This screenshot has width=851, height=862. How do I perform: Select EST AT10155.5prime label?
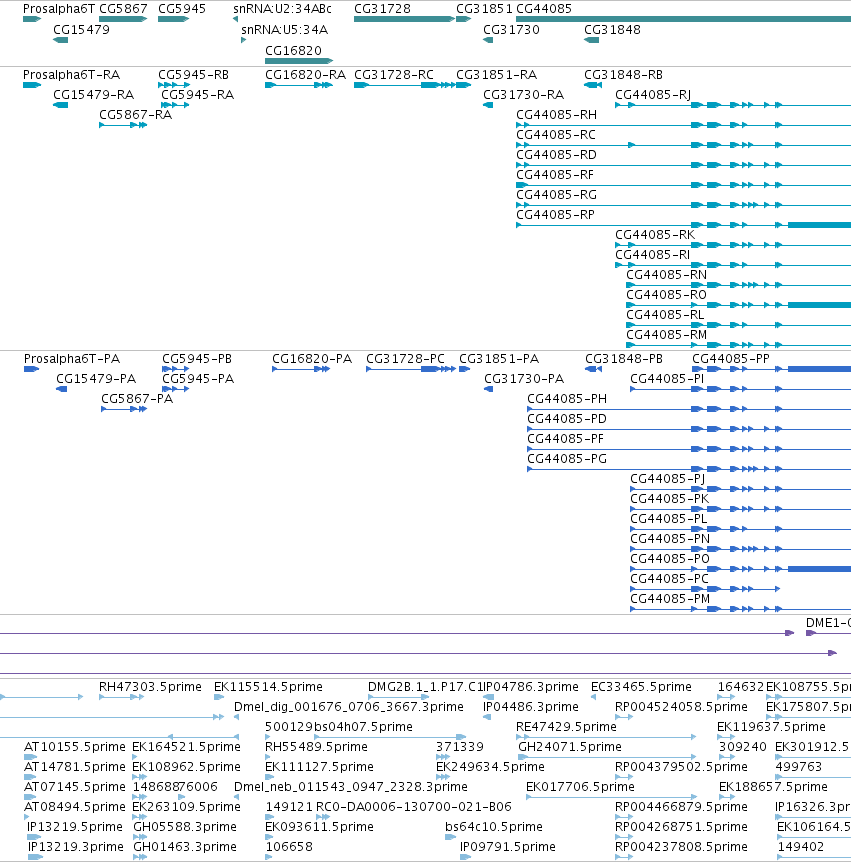[x=75, y=747]
